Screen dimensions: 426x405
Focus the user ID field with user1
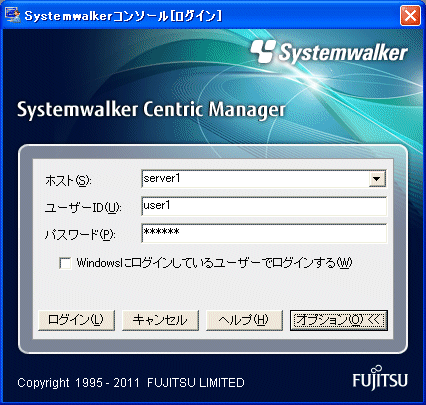[x=264, y=206]
